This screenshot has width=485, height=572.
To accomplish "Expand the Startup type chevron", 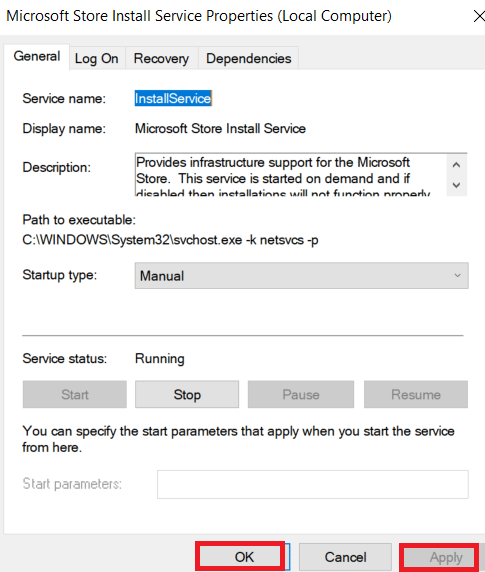I will tap(457, 275).
